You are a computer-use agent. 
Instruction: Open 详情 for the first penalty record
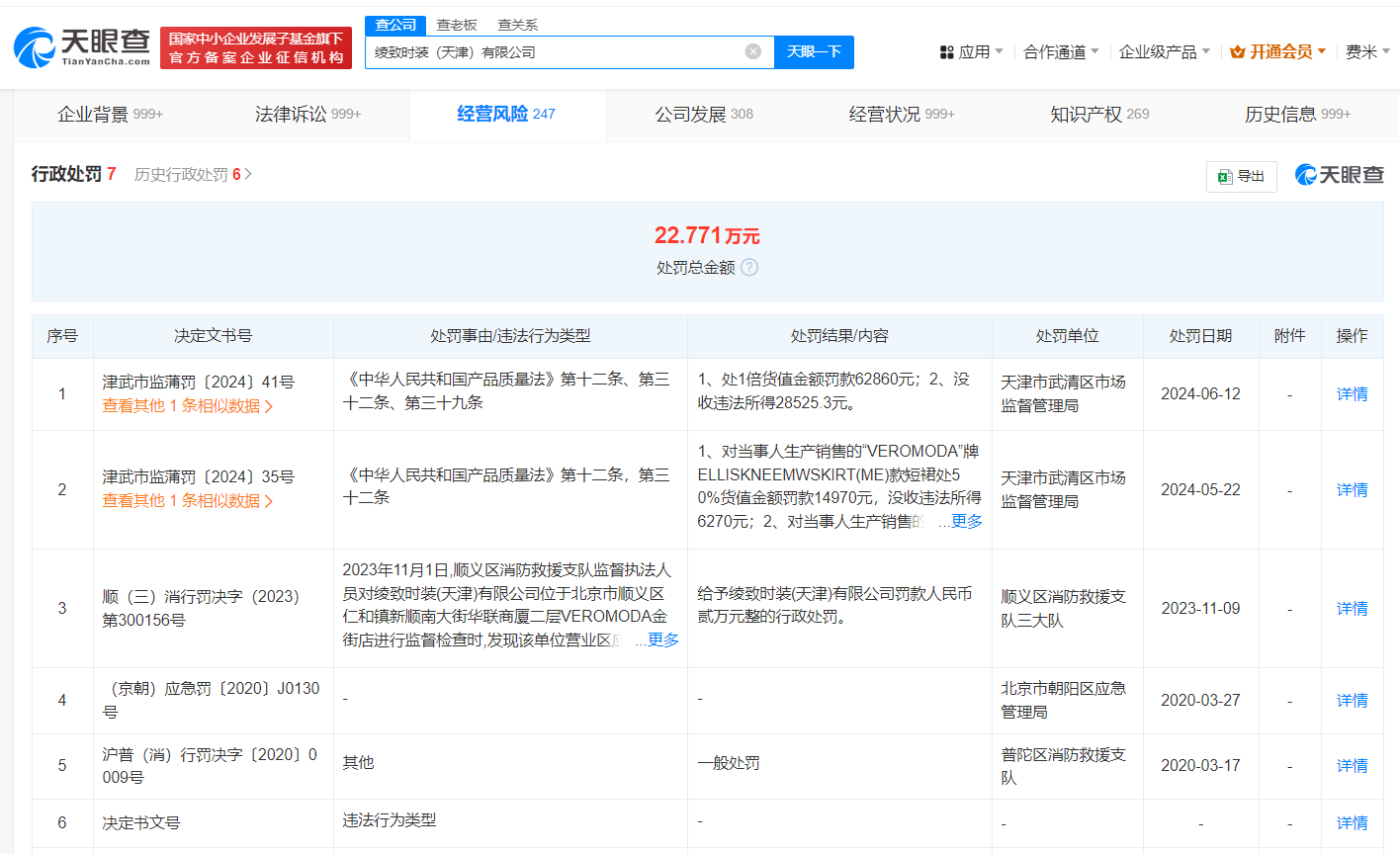1352,393
